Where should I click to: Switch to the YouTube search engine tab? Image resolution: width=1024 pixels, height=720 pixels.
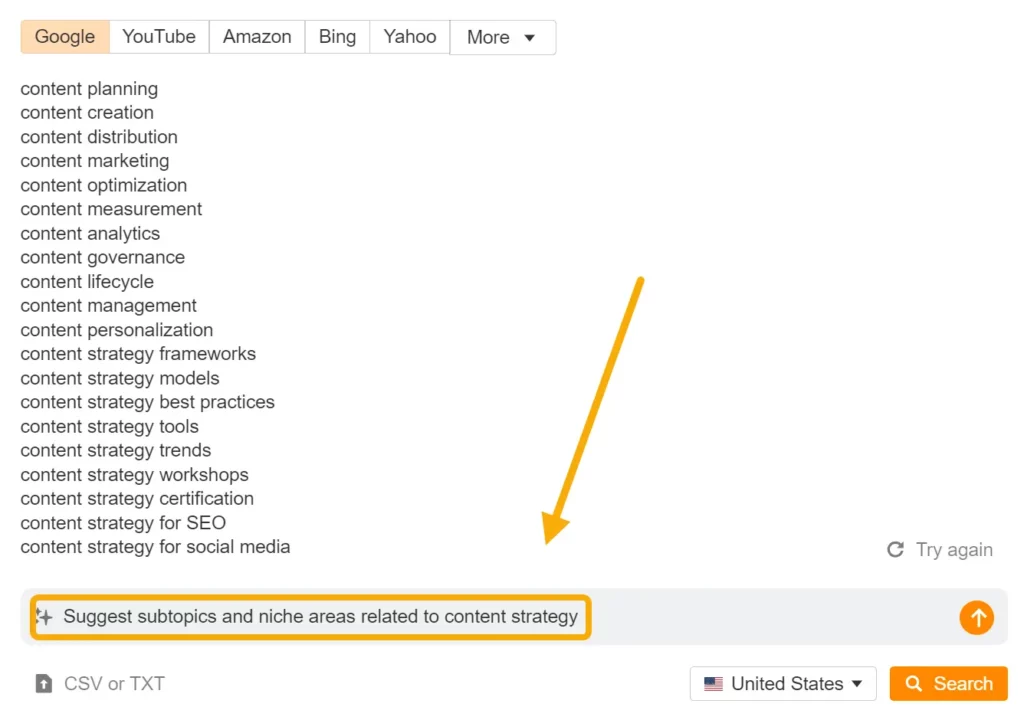coord(158,36)
